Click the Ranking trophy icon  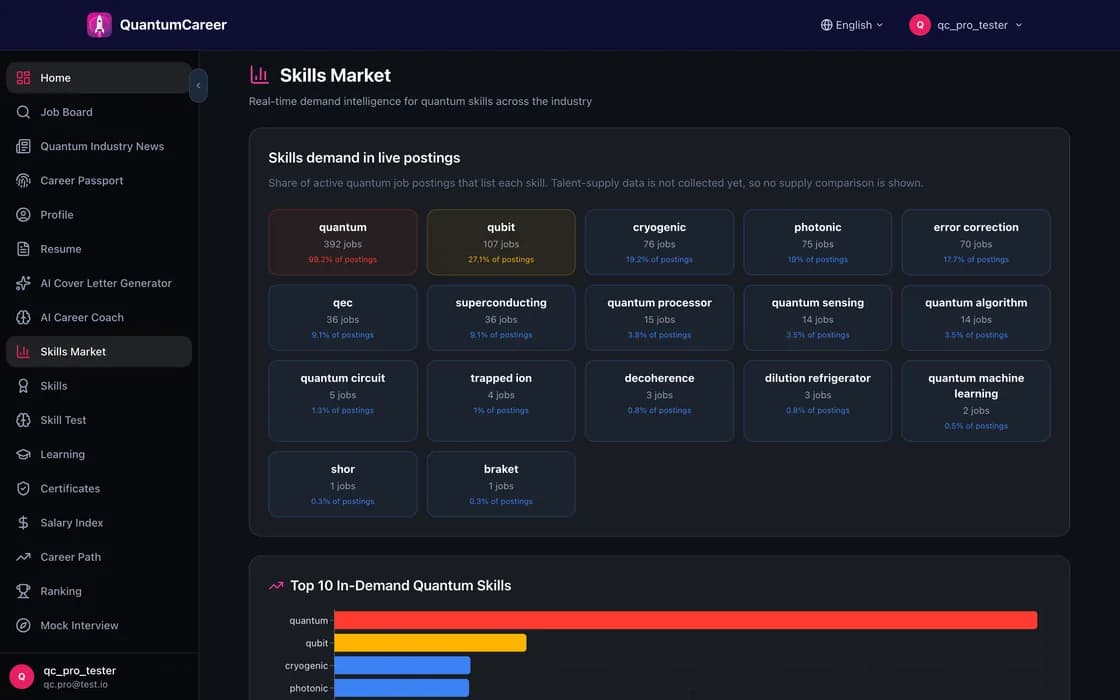pyautogui.click(x=24, y=592)
